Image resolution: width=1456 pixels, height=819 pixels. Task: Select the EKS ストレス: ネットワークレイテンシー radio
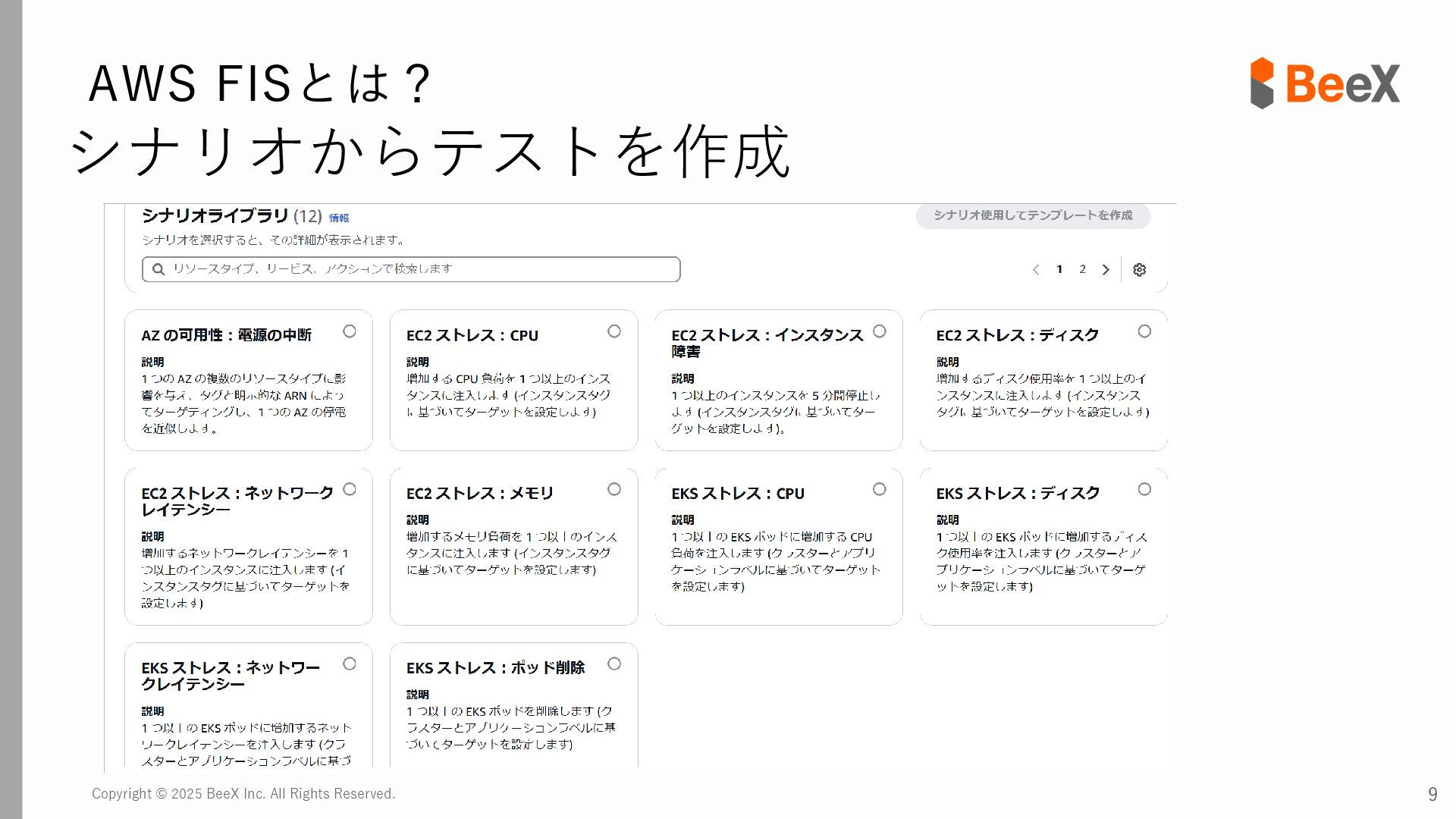tap(350, 664)
